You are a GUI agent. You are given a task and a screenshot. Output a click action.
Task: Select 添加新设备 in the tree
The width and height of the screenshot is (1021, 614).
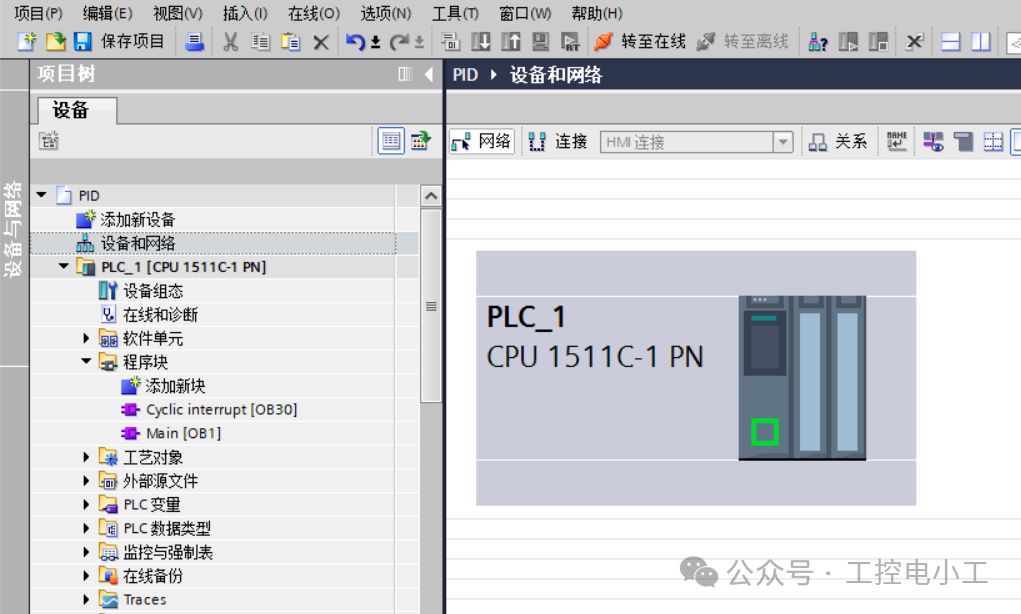click(137, 219)
